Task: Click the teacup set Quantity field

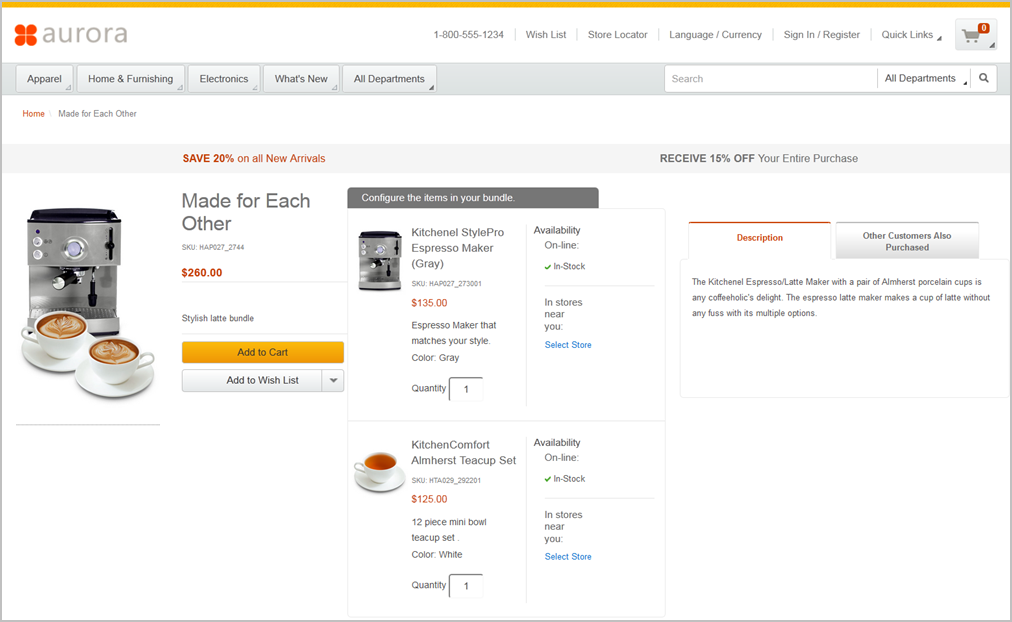Action: click(466, 586)
